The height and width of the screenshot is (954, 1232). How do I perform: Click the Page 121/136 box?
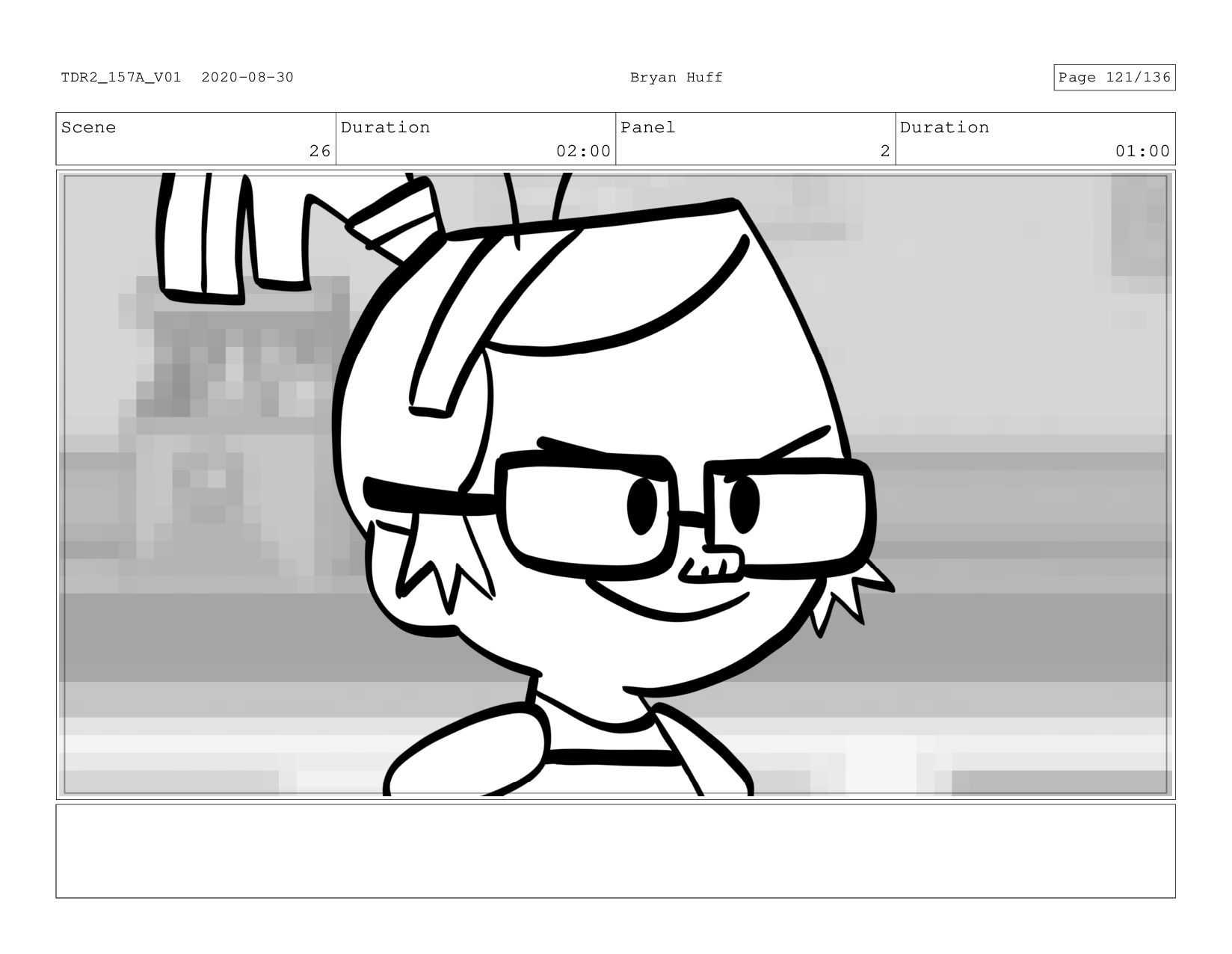click(1114, 78)
